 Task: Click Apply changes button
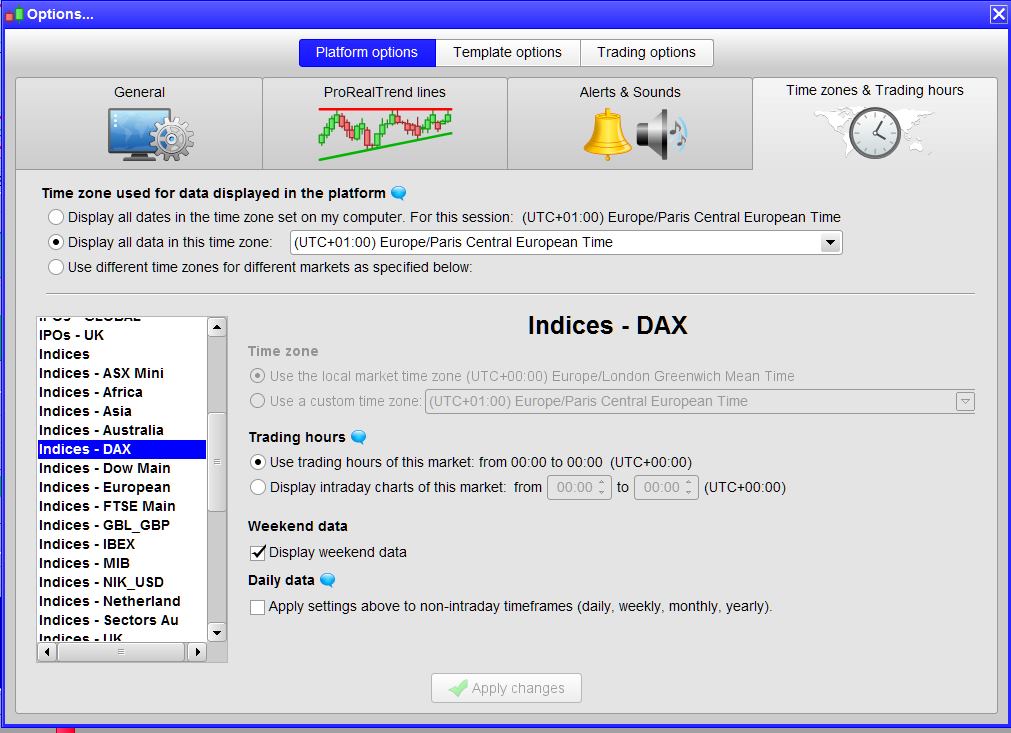click(x=506, y=689)
